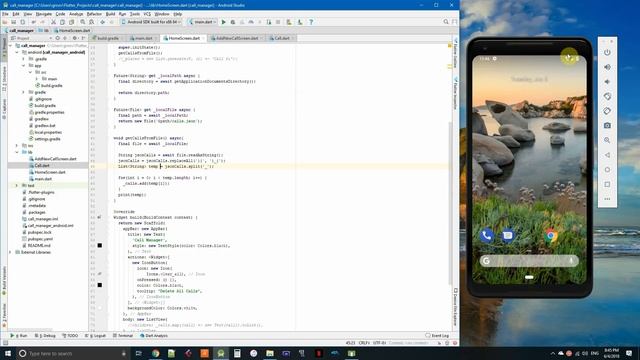Open Android Studio from the Windows taskbar
The width and height of the screenshot is (640, 360).
coord(221,353)
